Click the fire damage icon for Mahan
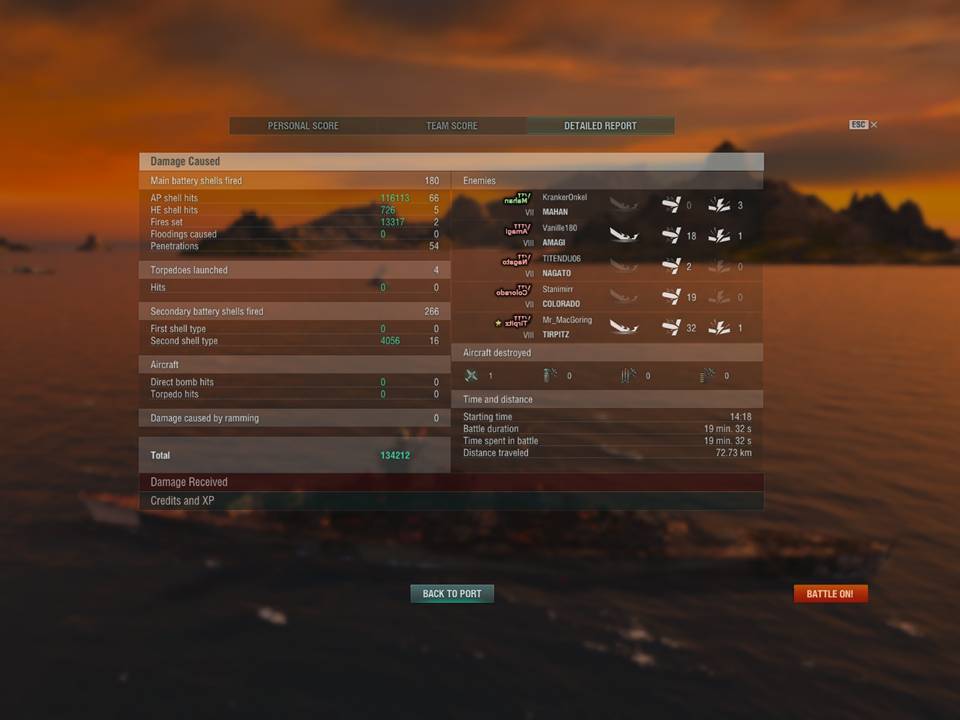This screenshot has width=960, height=720. coord(719,204)
